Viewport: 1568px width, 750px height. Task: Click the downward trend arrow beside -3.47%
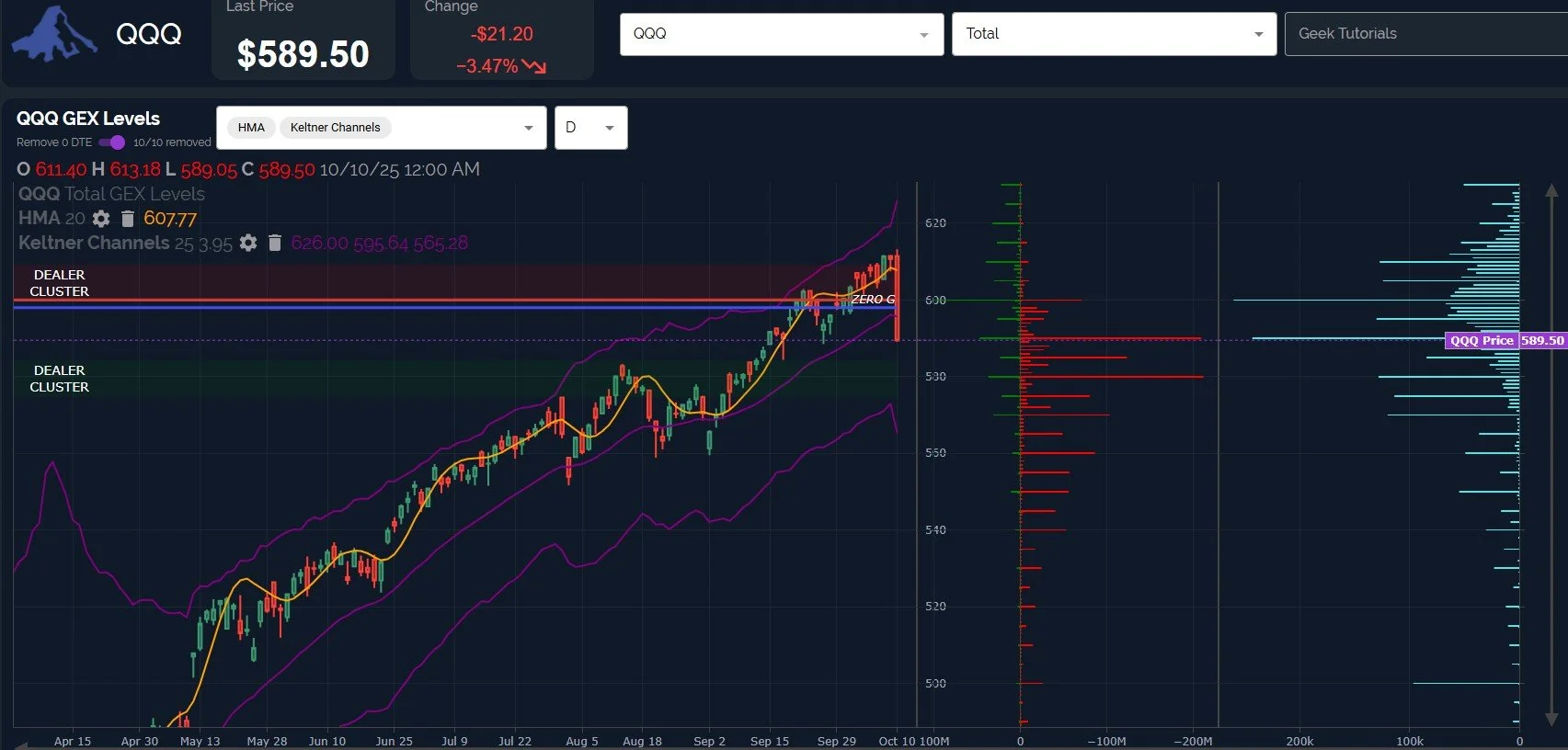pyautogui.click(x=534, y=66)
